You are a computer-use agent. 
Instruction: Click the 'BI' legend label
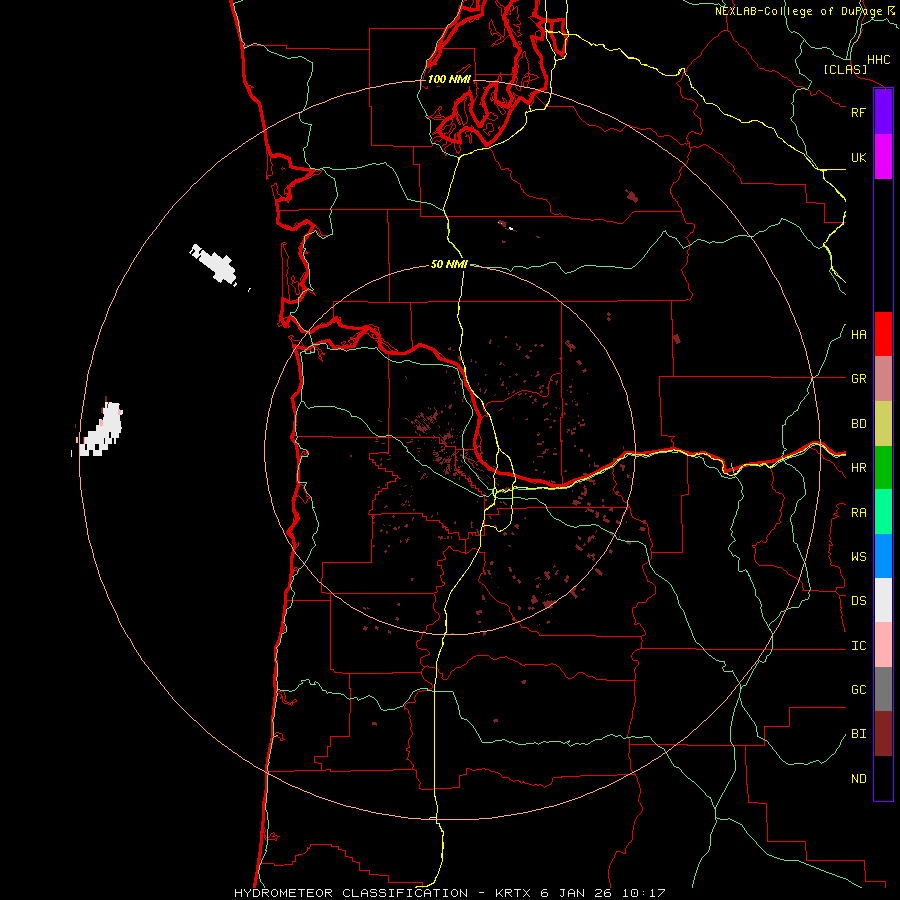coord(858,734)
